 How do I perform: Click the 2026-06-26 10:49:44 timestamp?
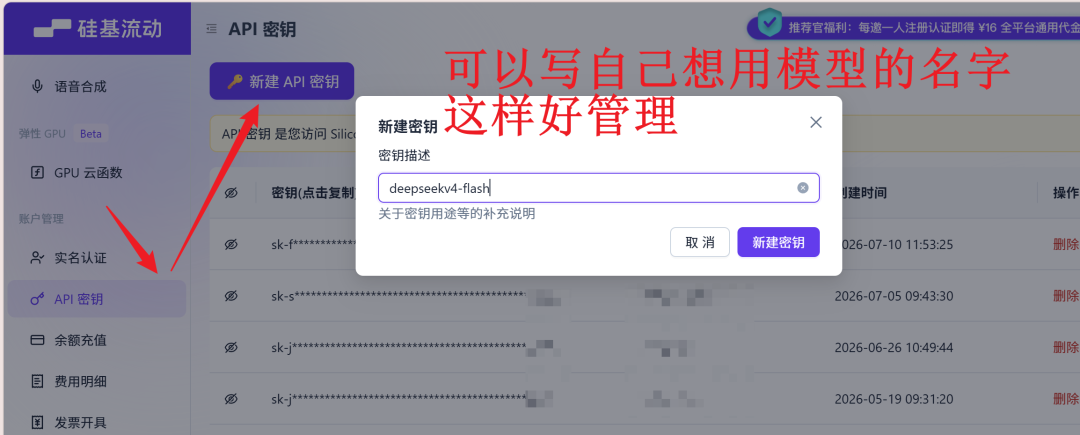[x=894, y=348]
